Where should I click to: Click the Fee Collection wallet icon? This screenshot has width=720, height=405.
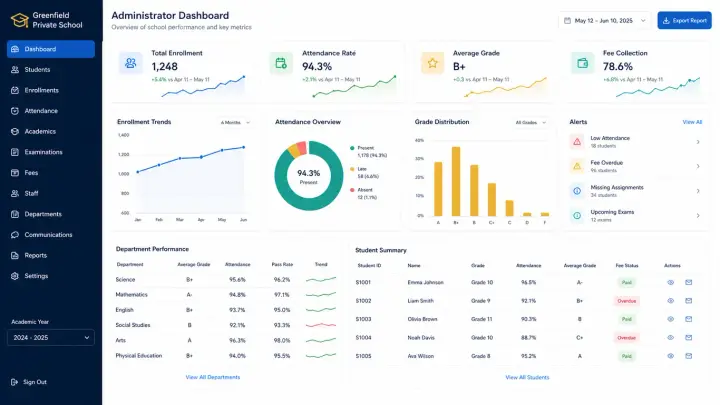pyautogui.click(x=582, y=63)
